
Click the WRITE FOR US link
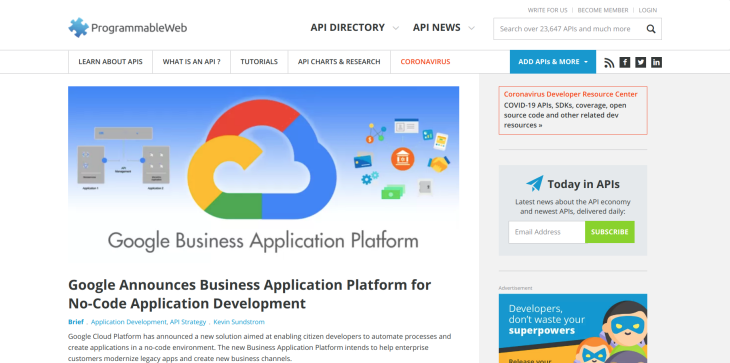pyautogui.click(x=548, y=10)
